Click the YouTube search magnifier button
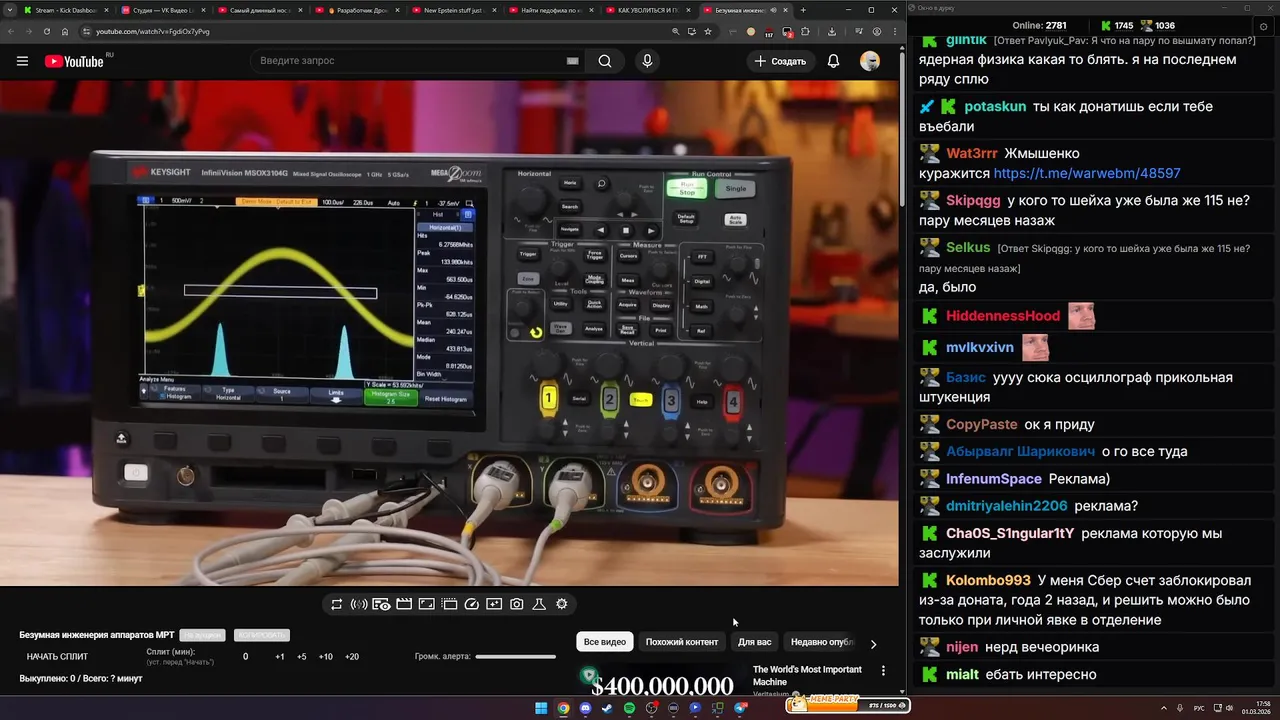The height and width of the screenshot is (720, 1280). pyautogui.click(x=605, y=61)
